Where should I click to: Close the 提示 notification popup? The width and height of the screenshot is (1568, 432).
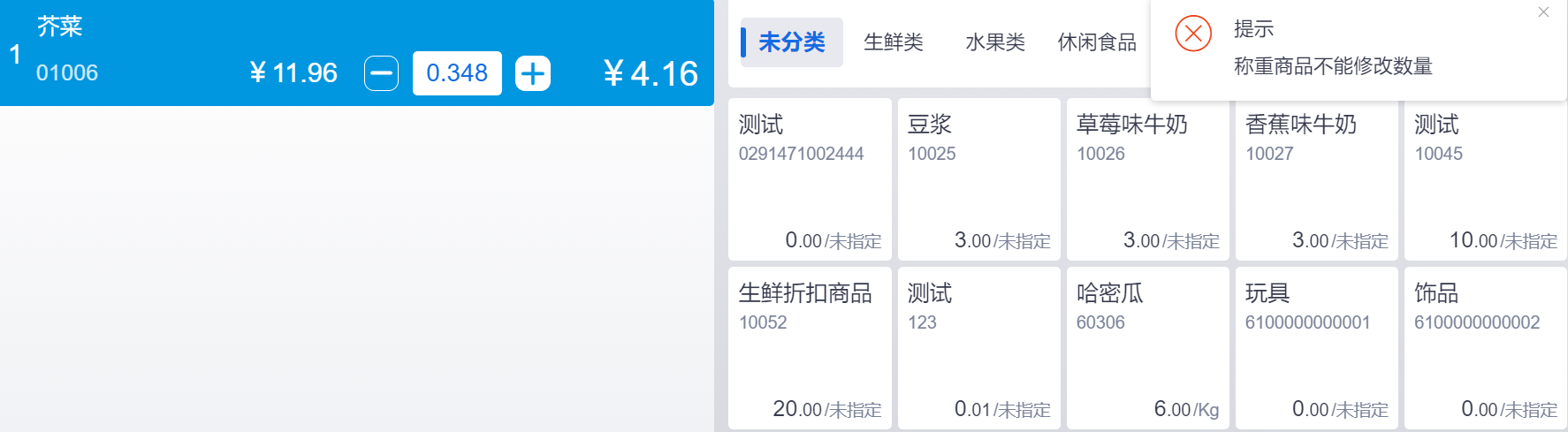coord(1543,12)
